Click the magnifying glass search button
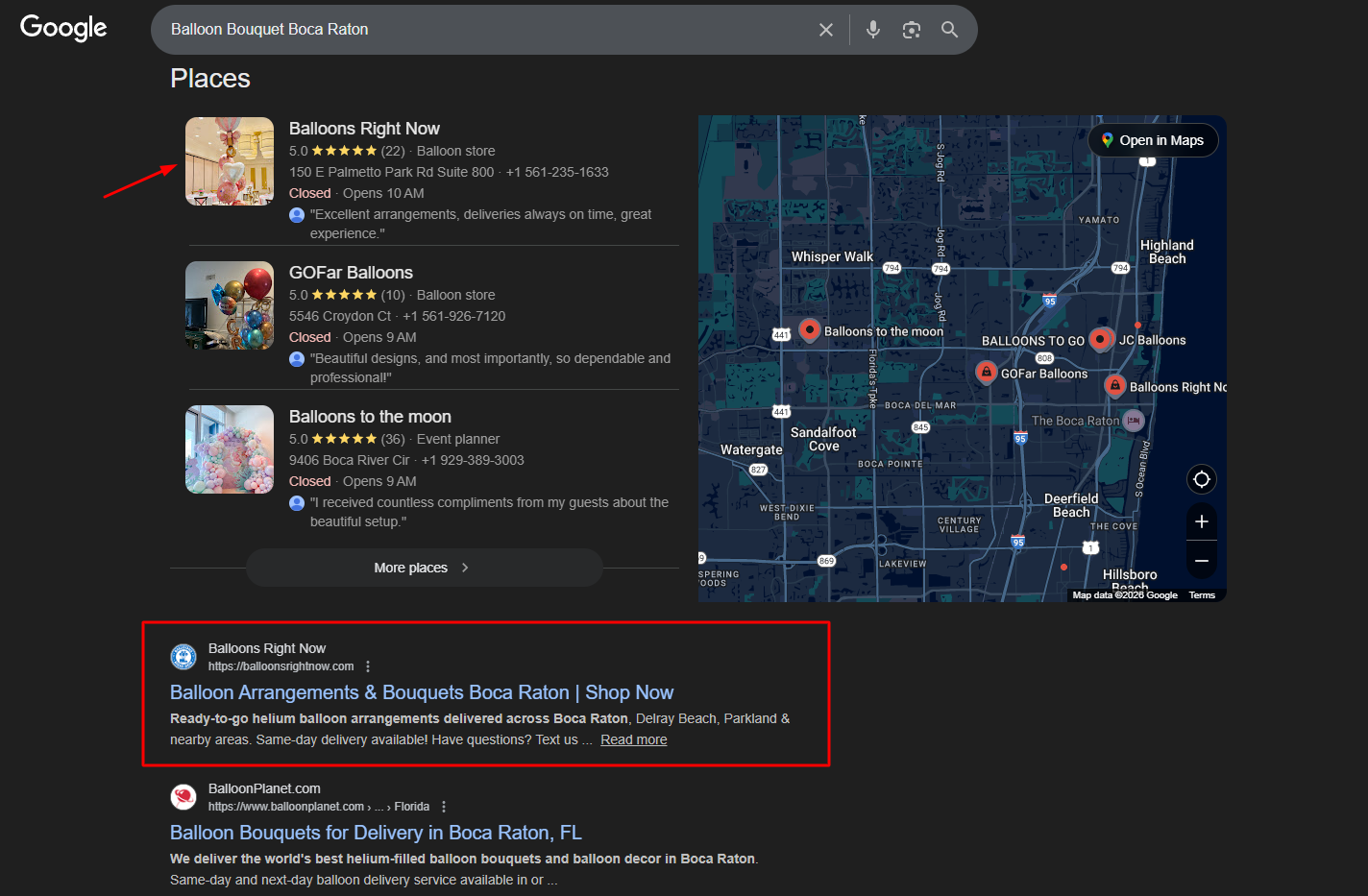Image resolution: width=1368 pixels, height=896 pixels. click(x=949, y=30)
